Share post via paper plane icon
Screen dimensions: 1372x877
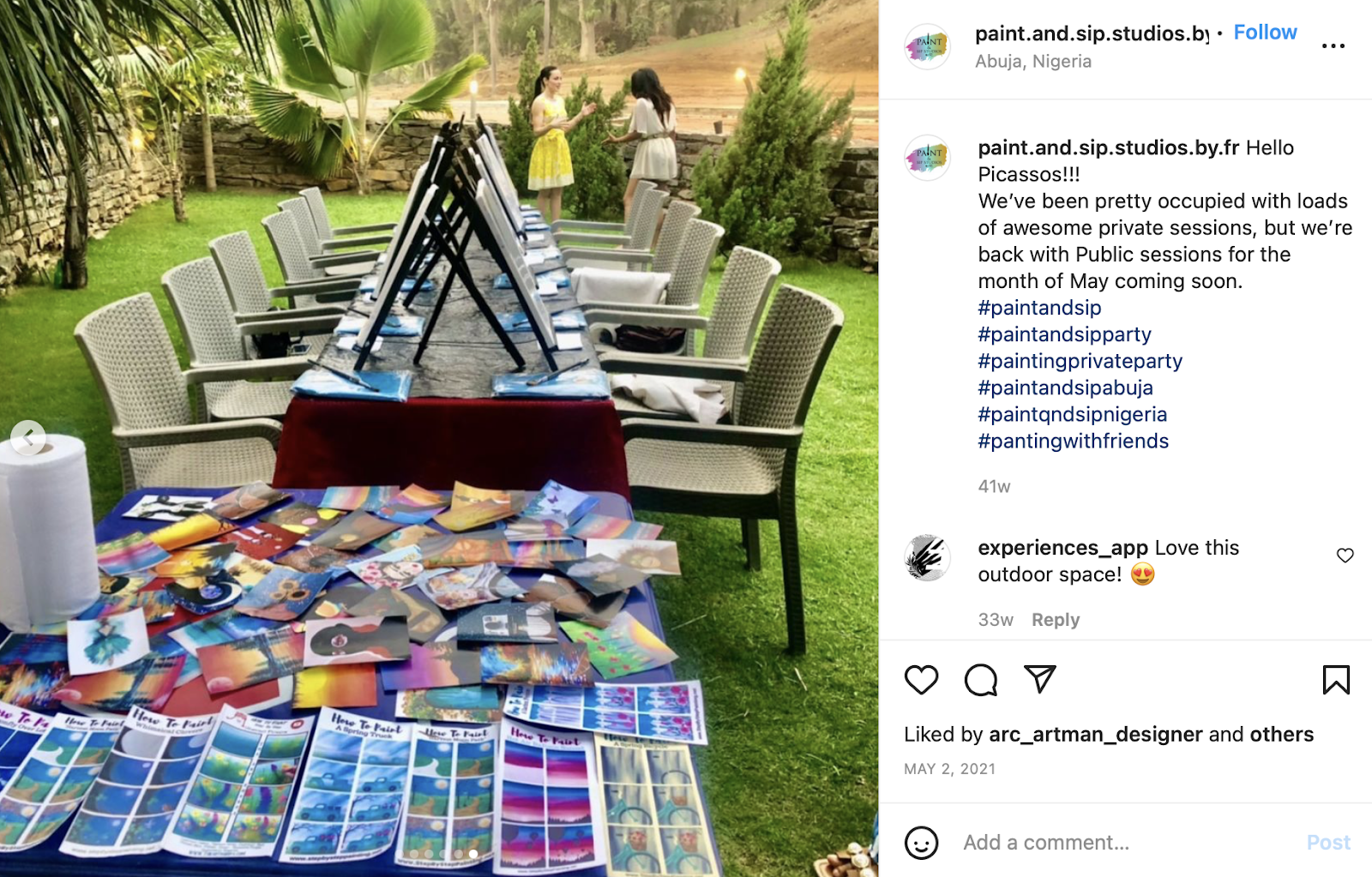coord(1040,679)
